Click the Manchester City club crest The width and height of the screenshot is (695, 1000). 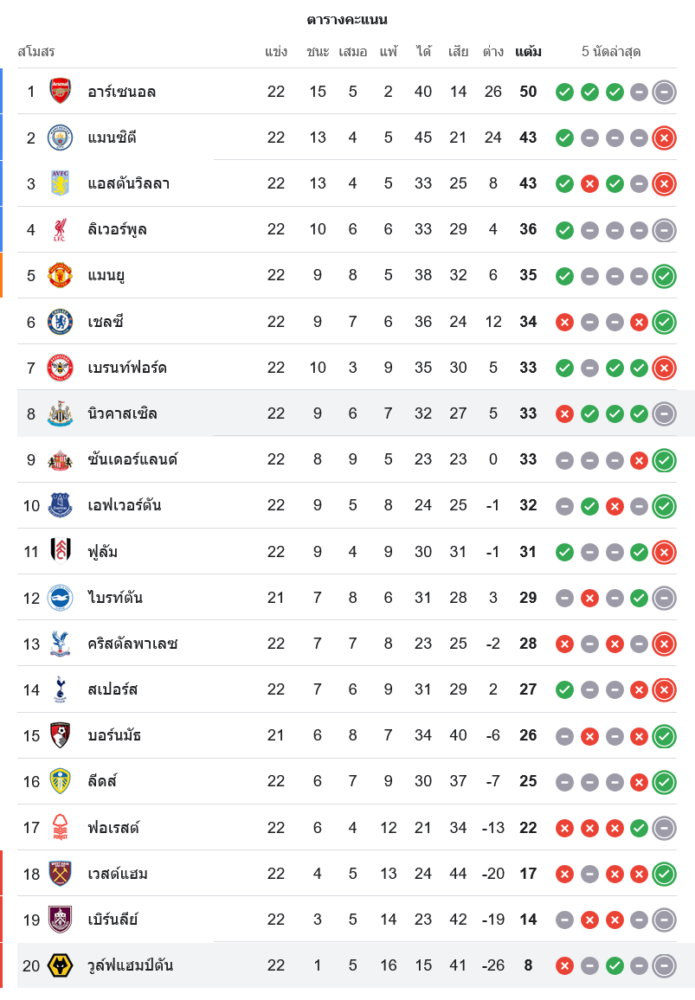tap(60, 138)
